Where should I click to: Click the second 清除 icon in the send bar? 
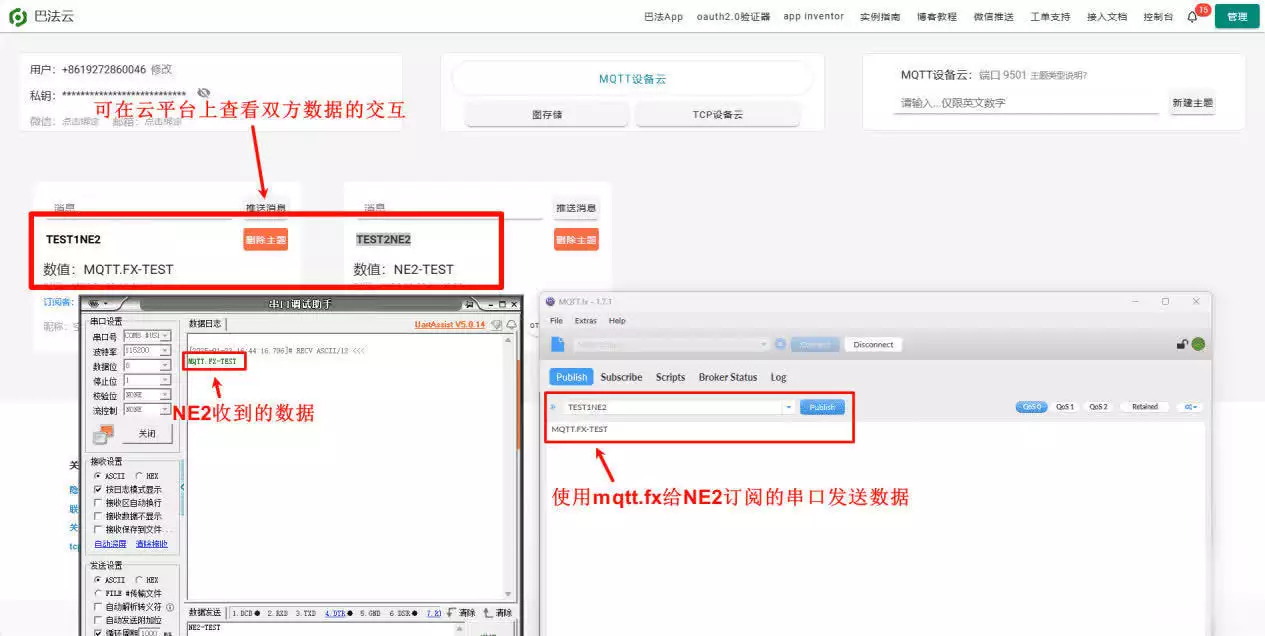pyautogui.click(x=488, y=613)
